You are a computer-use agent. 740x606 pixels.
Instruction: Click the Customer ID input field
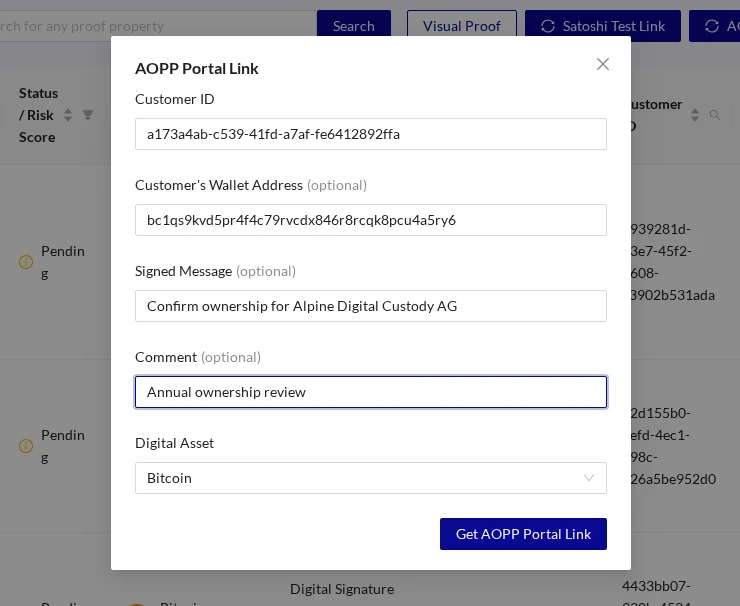pyautogui.click(x=370, y=134)
